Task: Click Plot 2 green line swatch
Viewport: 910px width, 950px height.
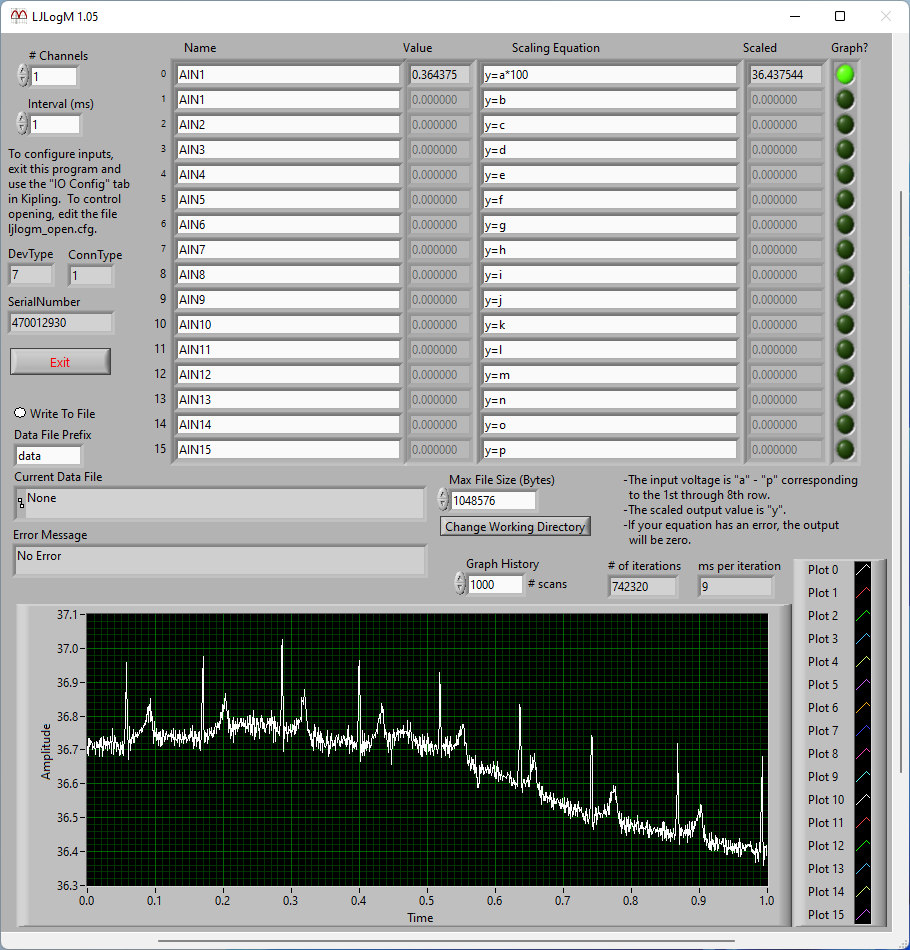Action: [862, 616]
